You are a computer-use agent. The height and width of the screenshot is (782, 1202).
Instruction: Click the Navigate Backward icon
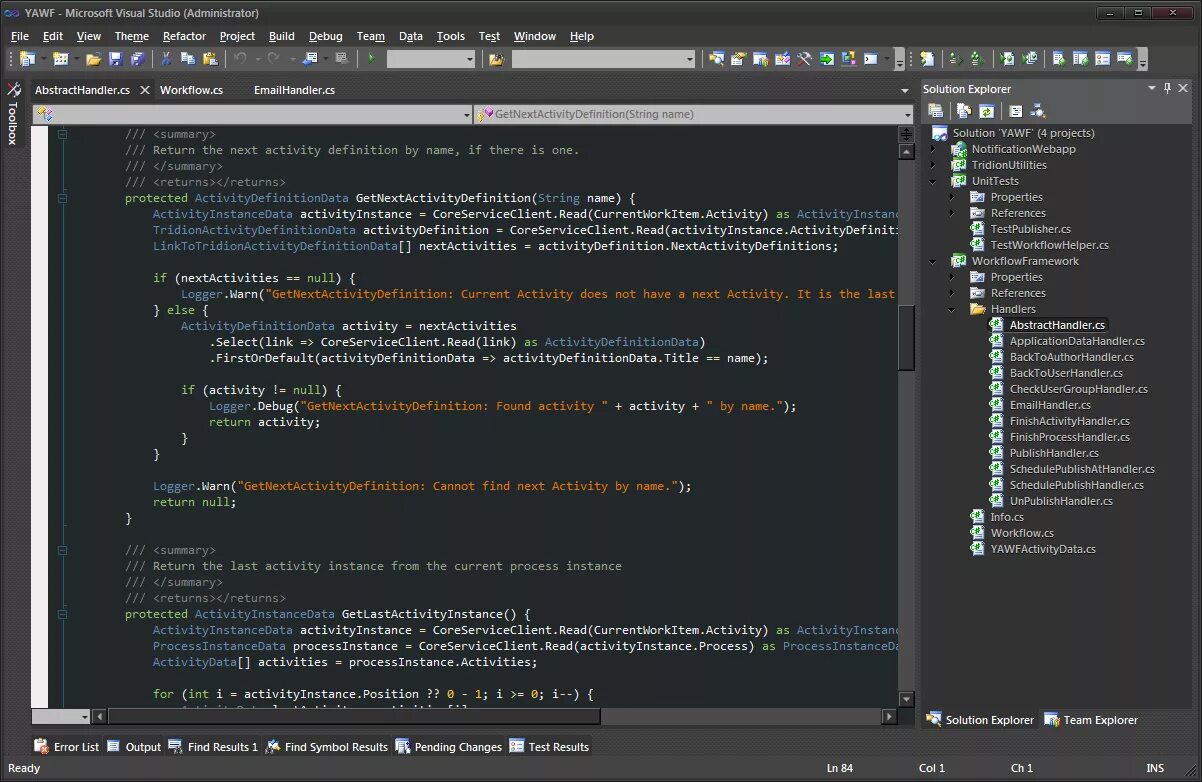click(x=310, y=59)
